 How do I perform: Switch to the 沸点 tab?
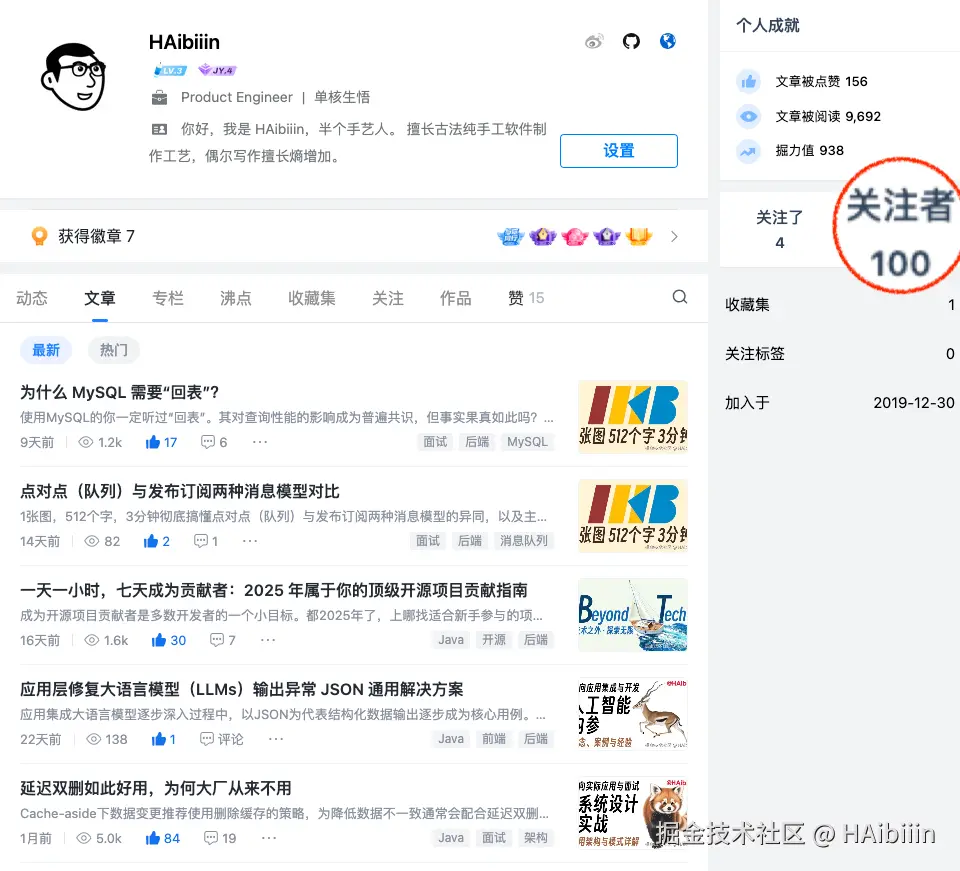pos(236,297)
